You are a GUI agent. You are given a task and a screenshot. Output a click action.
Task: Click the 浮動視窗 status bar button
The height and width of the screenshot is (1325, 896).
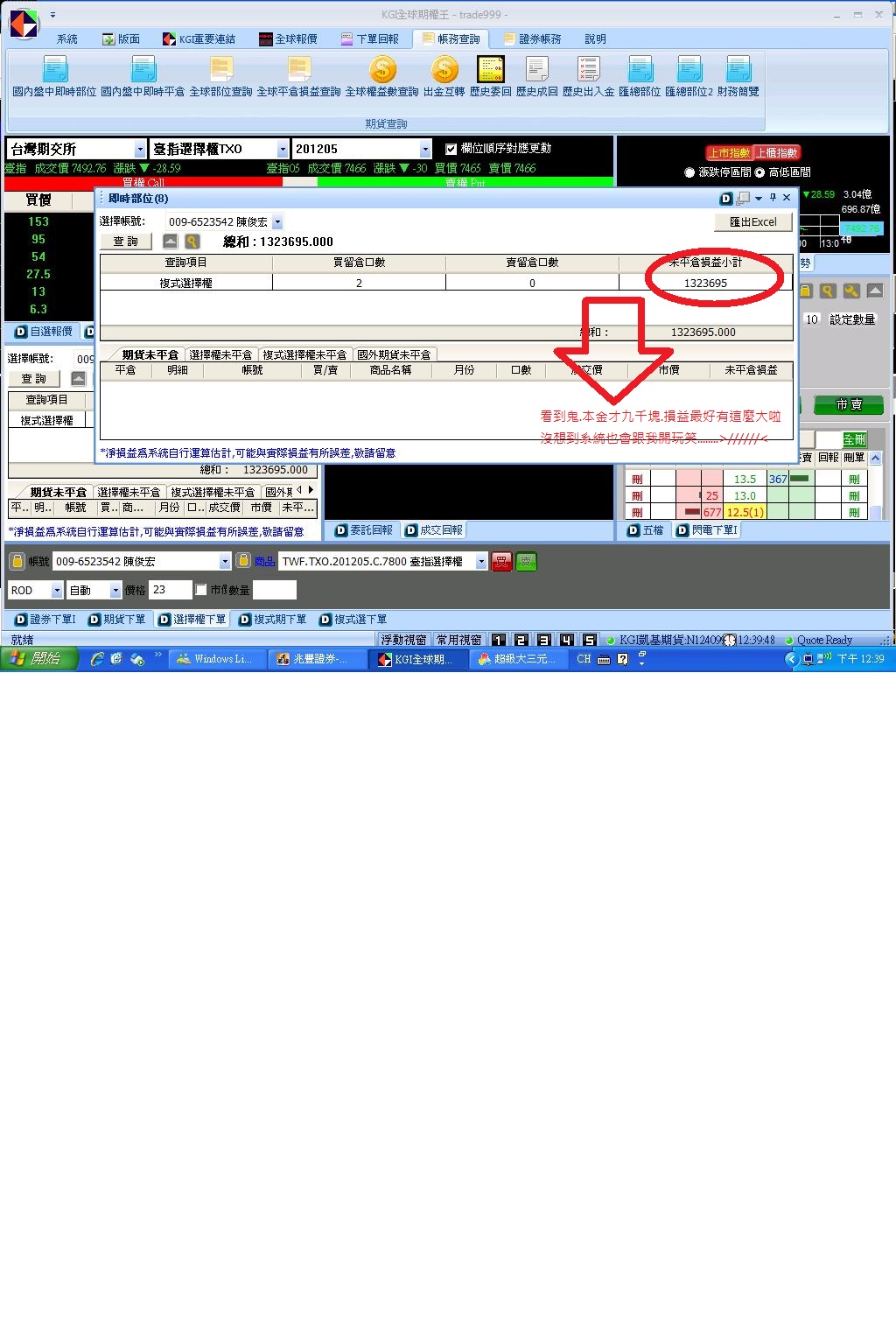[x=403, y=640]
